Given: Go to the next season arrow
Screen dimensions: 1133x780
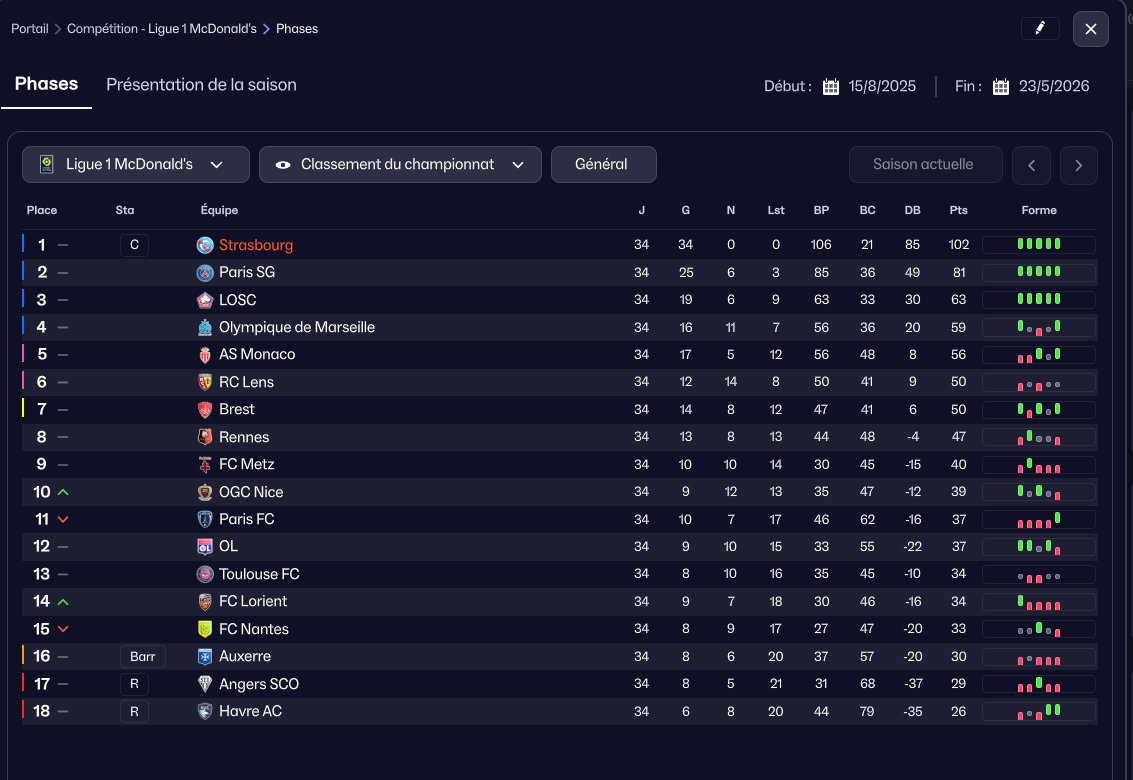Looking at the screenshot, I should tap(1079, 166).
